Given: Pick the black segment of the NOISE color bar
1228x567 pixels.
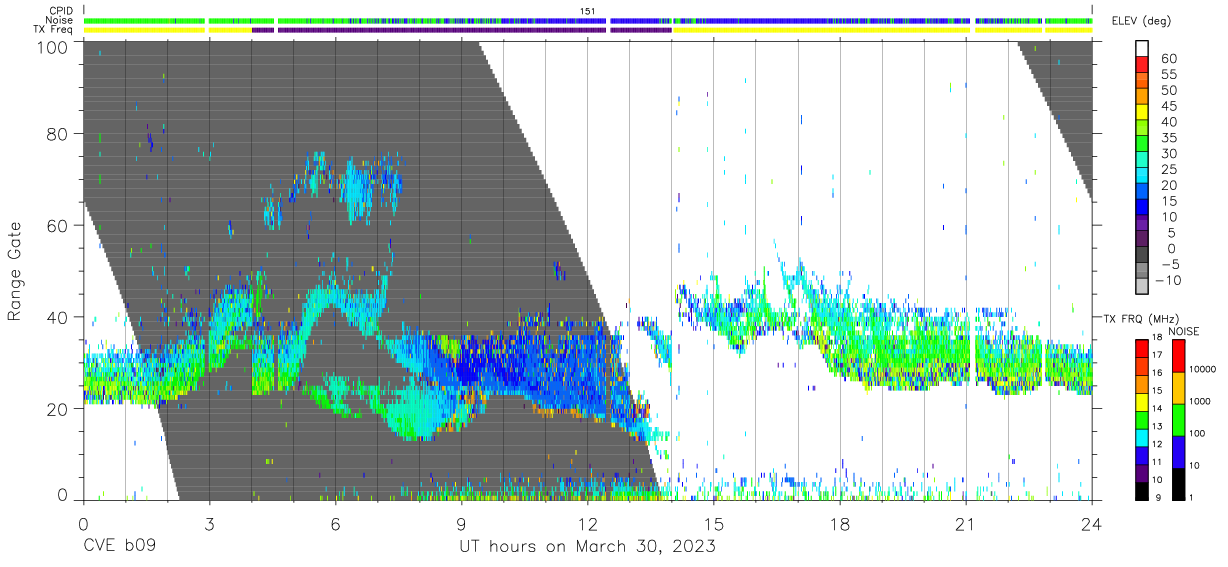Looking at the screenshot, I should 1179,484.
